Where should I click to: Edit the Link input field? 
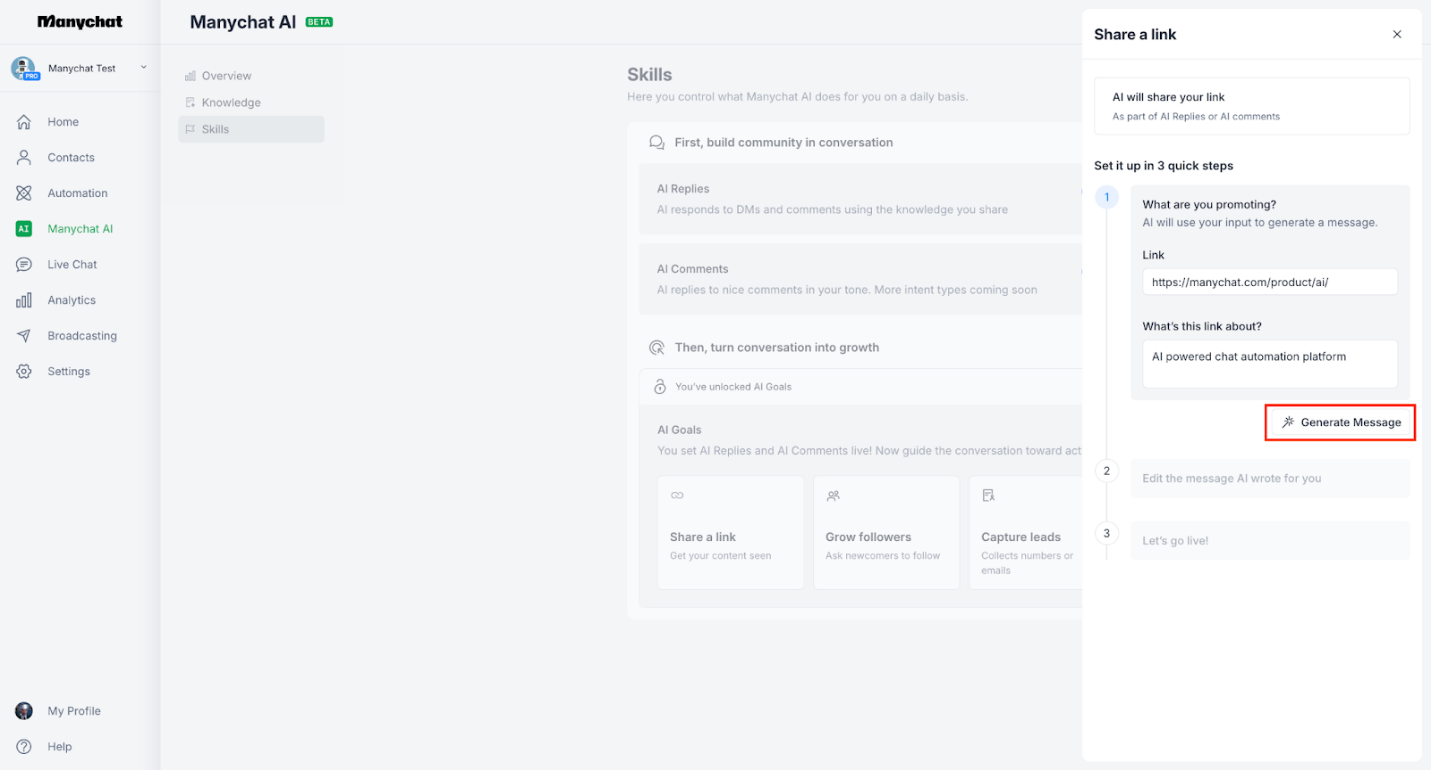(1269, 281)
